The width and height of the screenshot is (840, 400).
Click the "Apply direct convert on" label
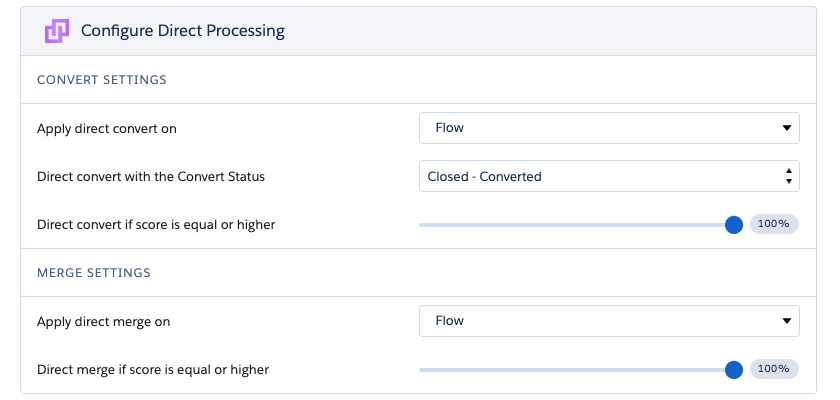pyautogui.click(x=107, y=129)
